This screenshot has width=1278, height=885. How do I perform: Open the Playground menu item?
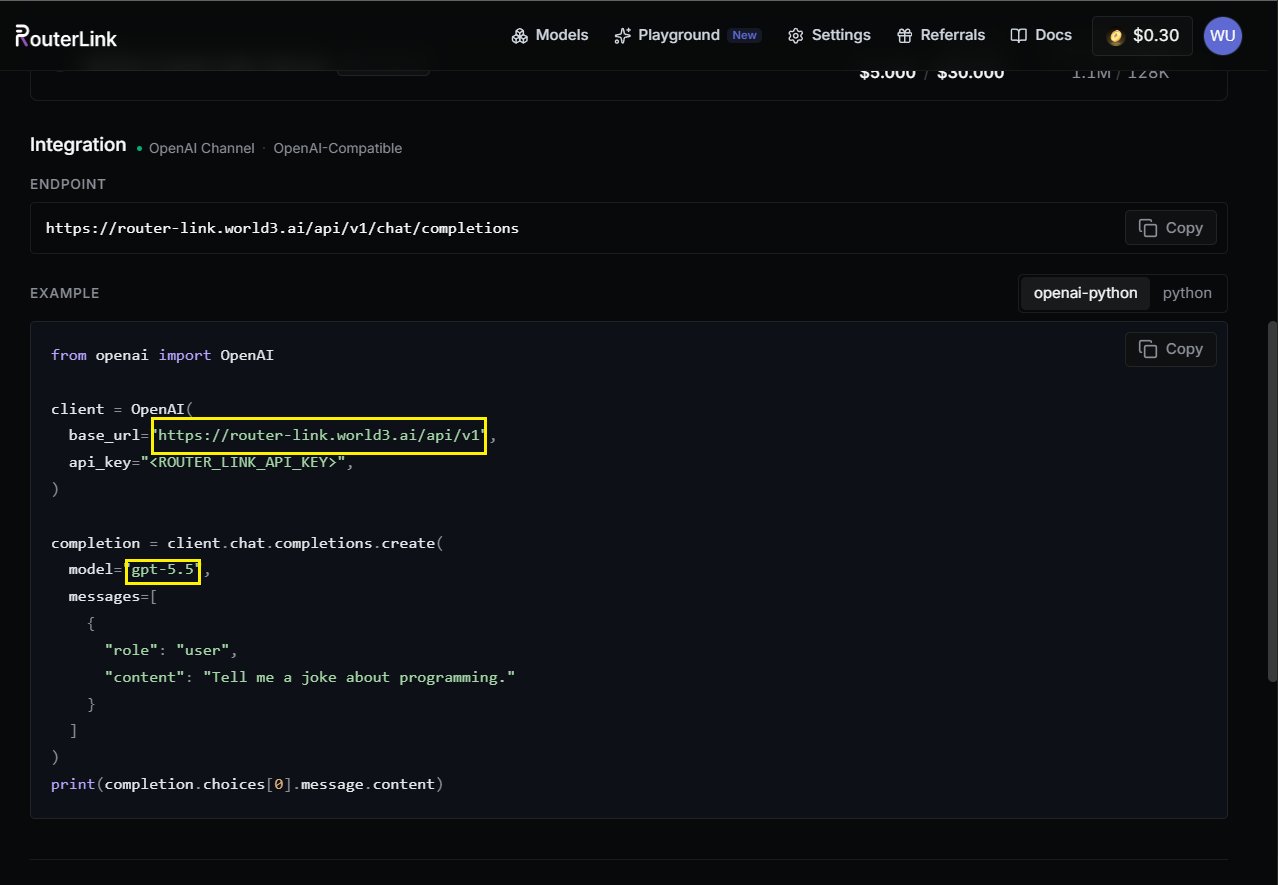click(667, 35)
